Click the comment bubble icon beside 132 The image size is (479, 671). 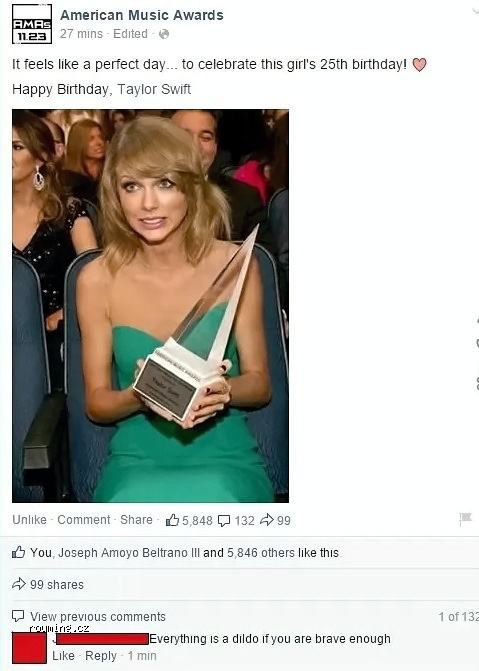click(x=224, y=521)
